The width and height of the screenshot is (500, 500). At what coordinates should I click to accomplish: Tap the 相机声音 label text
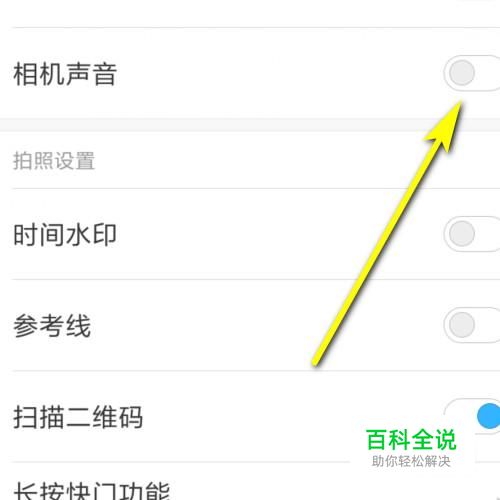coord(65,74)
